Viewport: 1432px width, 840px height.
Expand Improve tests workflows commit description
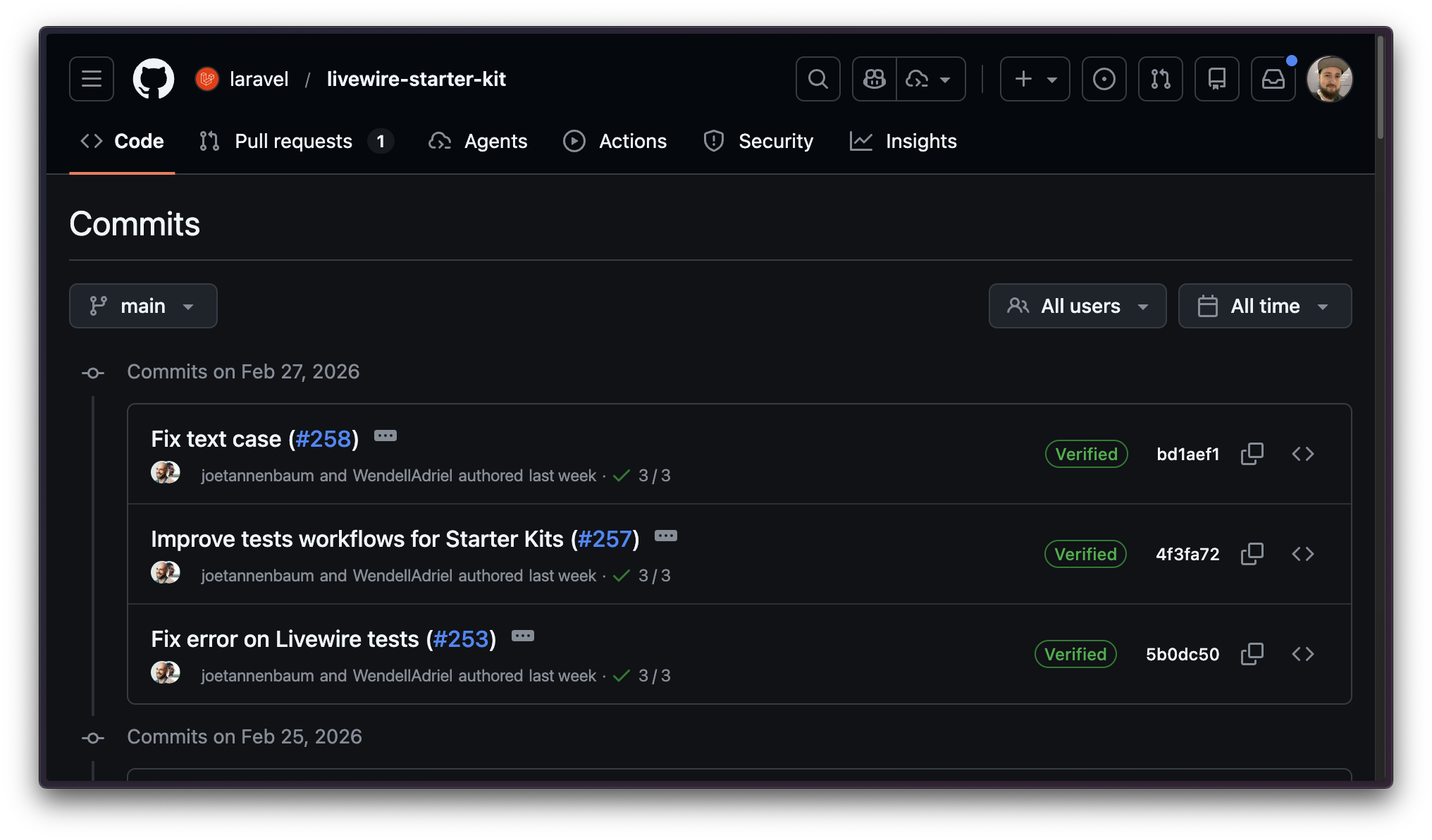pos(666,536)
